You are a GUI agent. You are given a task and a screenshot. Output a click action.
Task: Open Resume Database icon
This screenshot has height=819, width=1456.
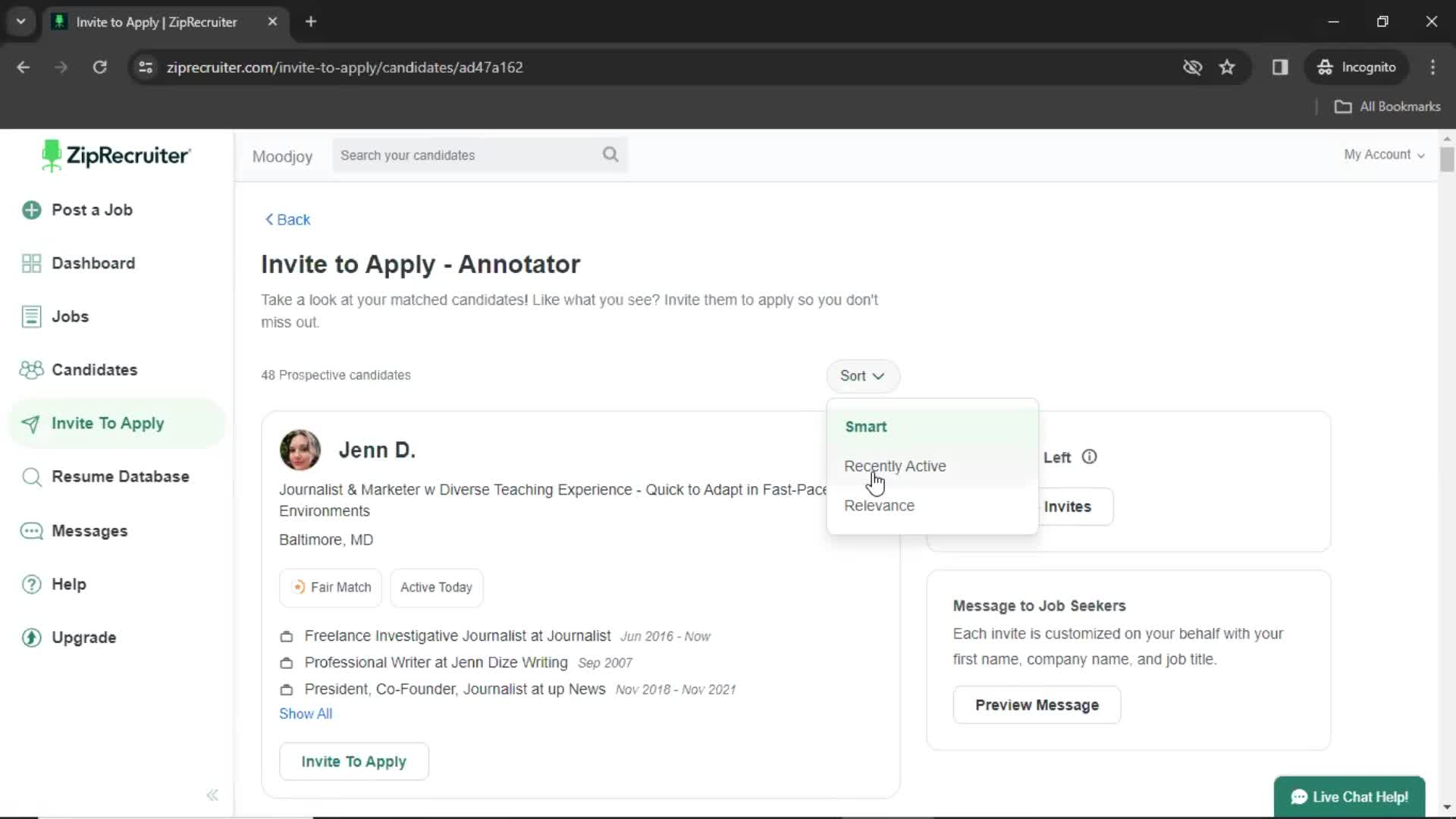pyautogui.click(x=30, y=476)
